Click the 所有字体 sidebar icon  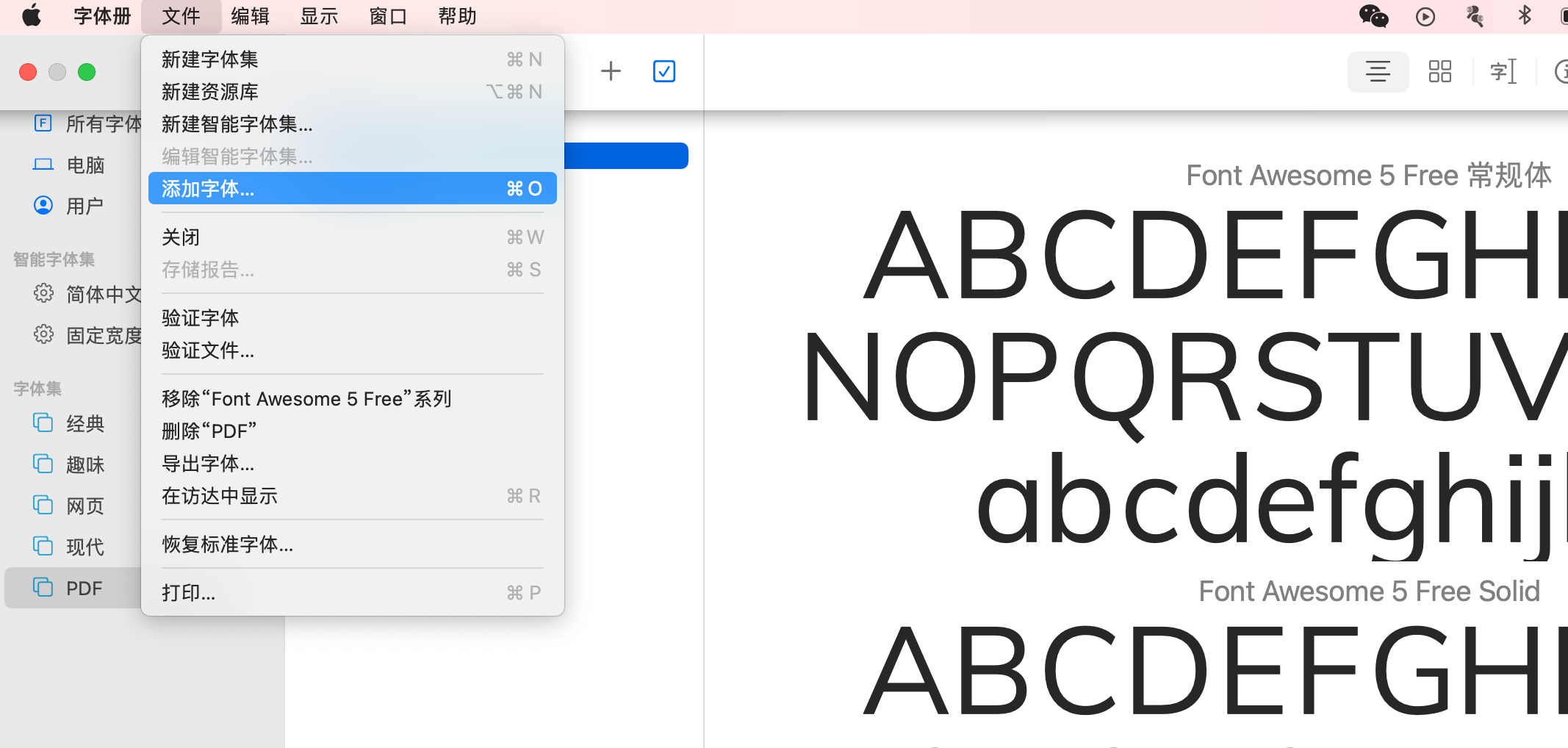click(43, 123)
